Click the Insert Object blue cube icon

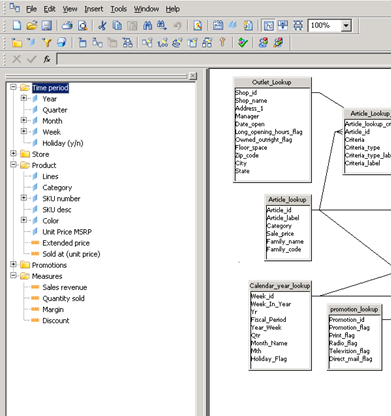pos(32,43)
